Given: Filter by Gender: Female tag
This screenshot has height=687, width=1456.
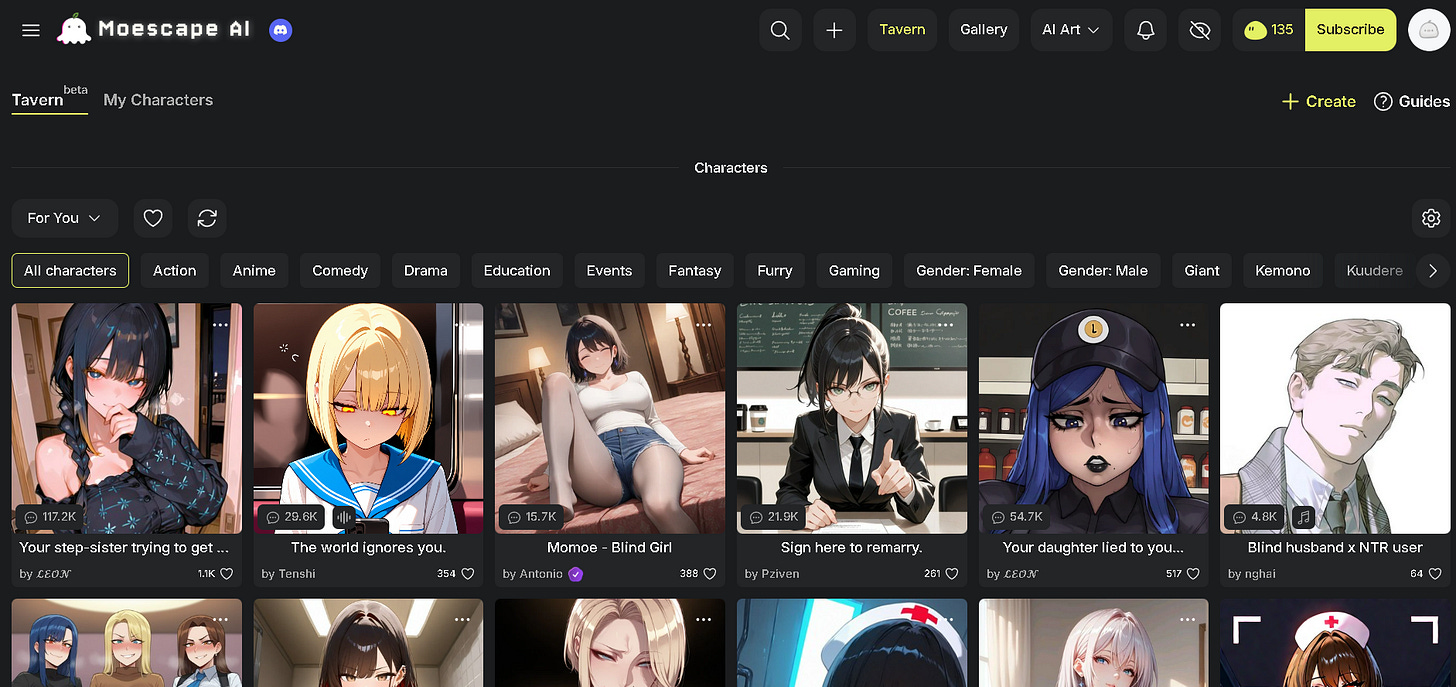Looking at the screenshot, I should pyautogui.click(x=969, y=270).
